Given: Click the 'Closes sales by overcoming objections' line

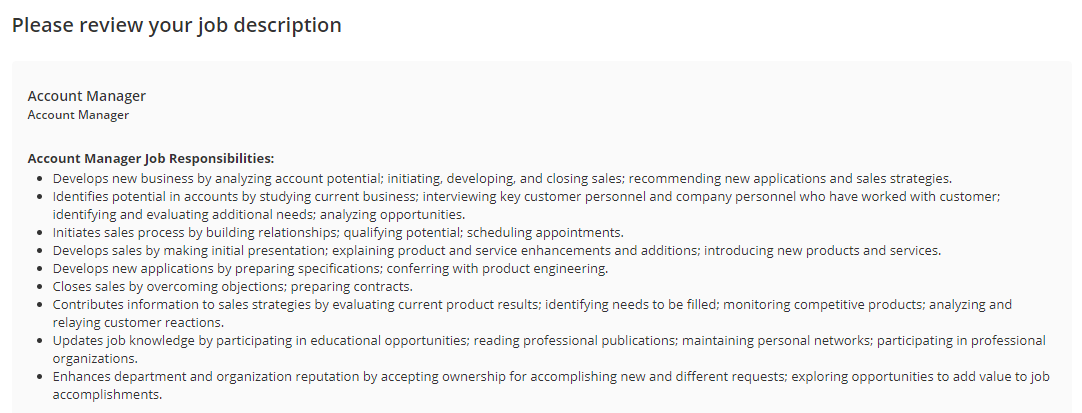Looking at the screenshot, I should click(x=233, y=286).
